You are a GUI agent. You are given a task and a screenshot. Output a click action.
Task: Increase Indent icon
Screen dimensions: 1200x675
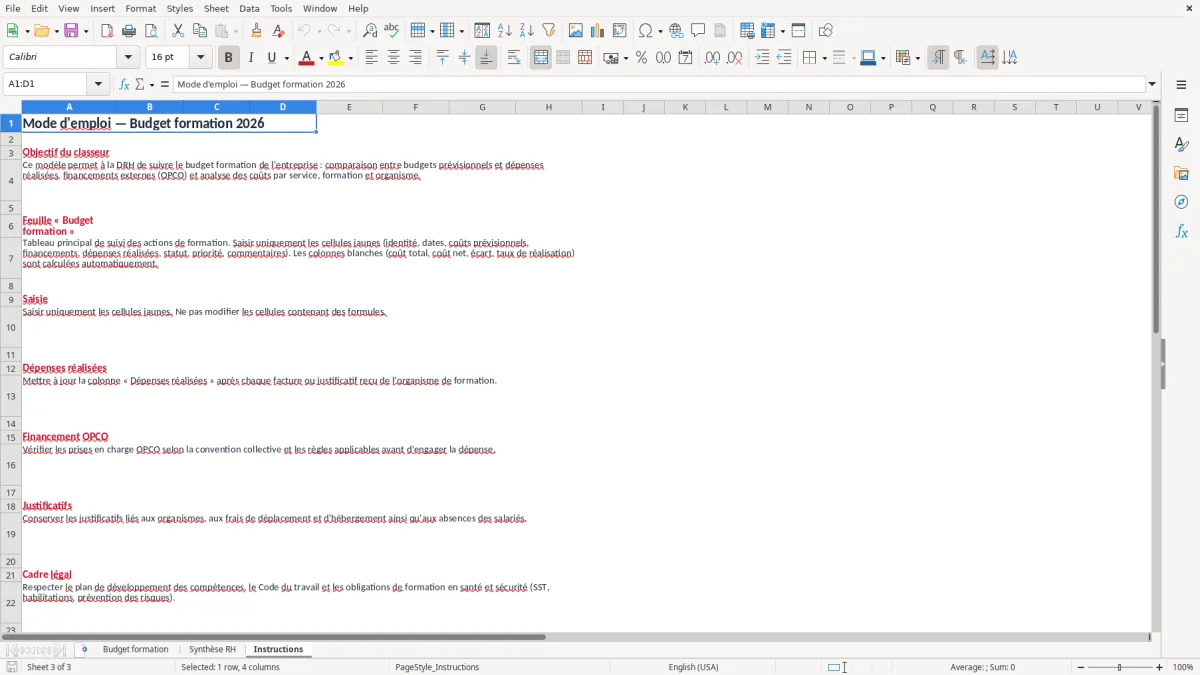pos(762,58)
